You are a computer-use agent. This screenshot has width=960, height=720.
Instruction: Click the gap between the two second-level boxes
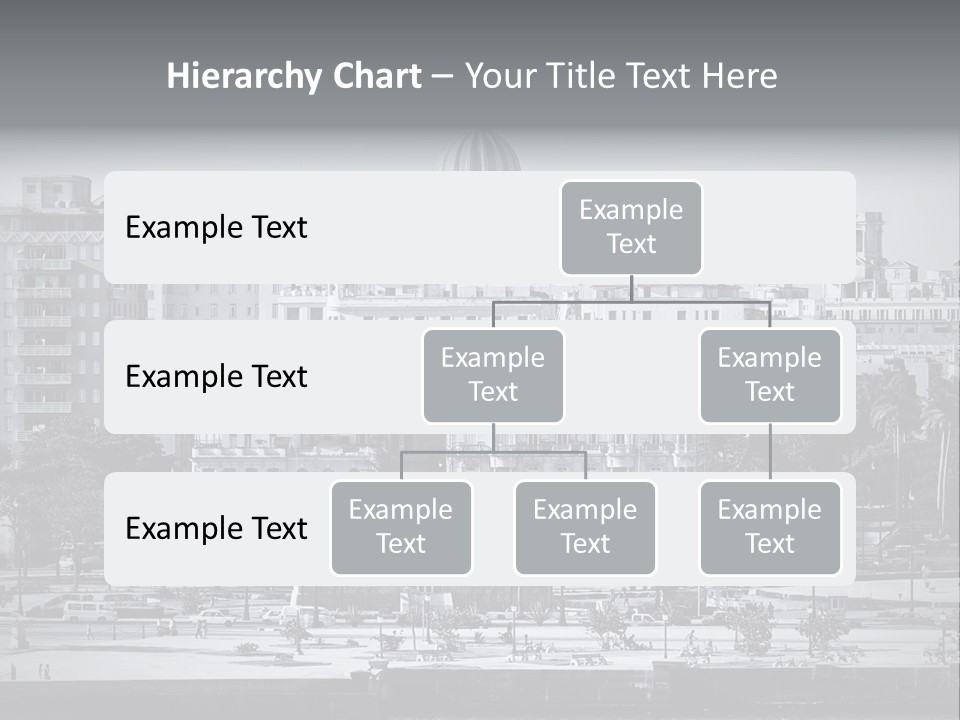(631, 376)
